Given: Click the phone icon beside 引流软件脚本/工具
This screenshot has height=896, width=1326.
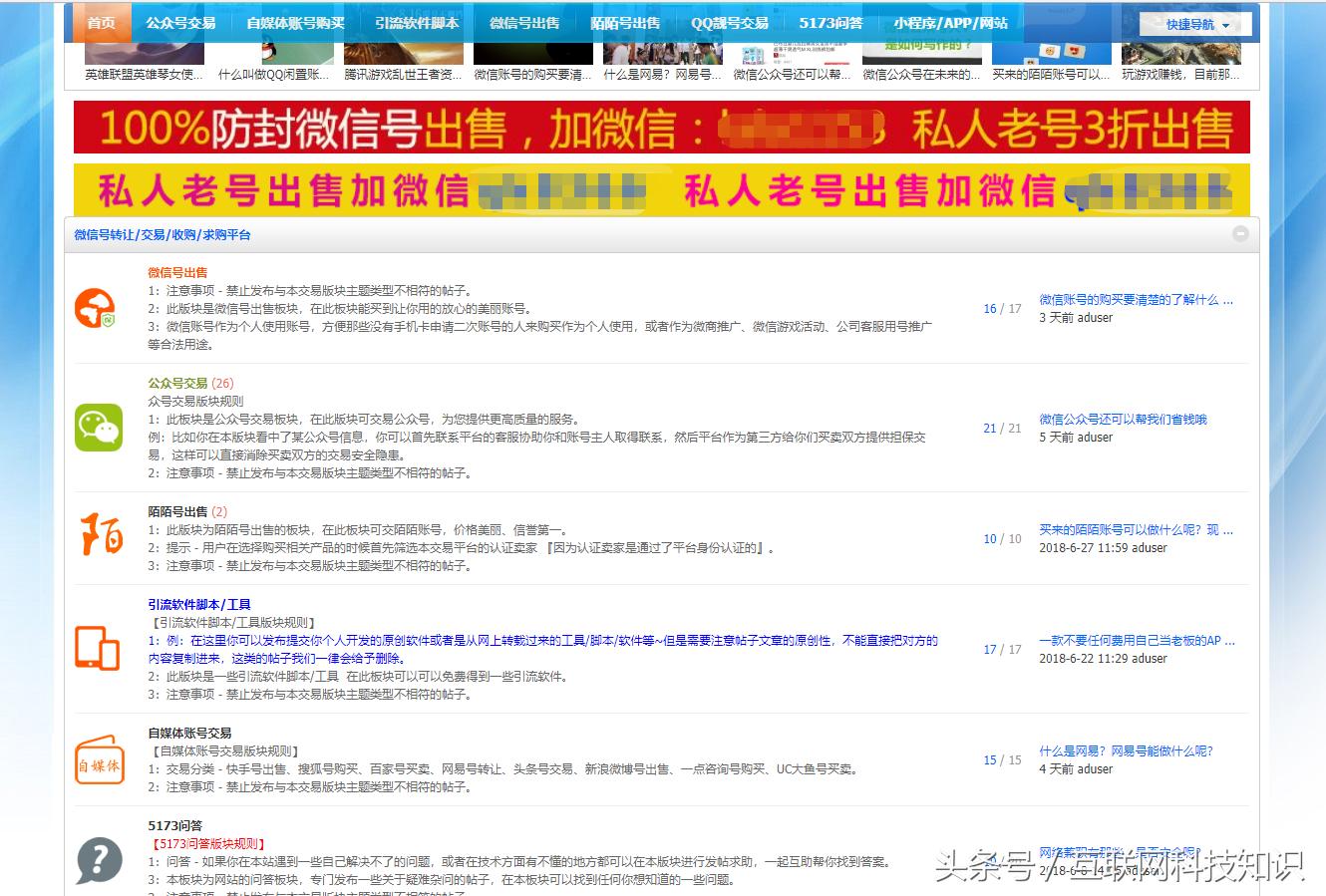Looking at the screenshot, I should pos(99,650).
